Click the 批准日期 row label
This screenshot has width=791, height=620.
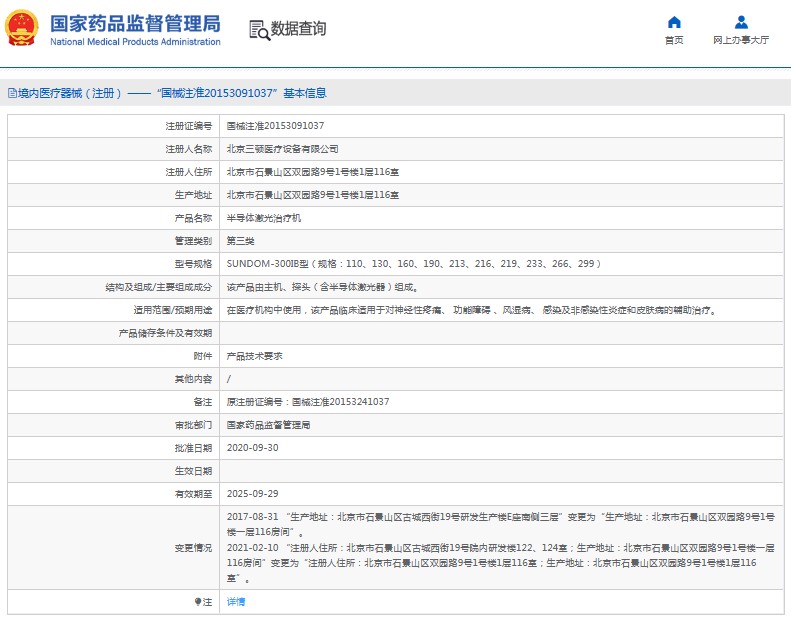[x=193, y=447]
